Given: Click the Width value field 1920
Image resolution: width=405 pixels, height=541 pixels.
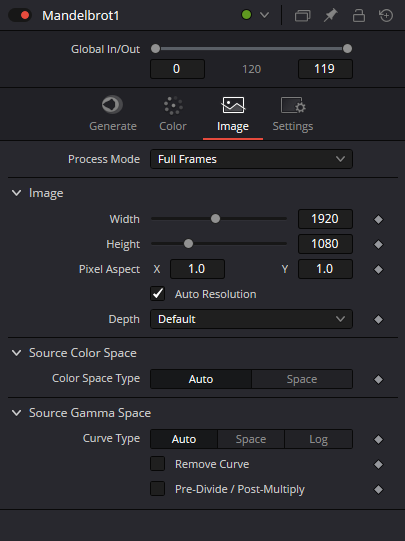Looking at the screenshot, I should (x=325, y=219).
